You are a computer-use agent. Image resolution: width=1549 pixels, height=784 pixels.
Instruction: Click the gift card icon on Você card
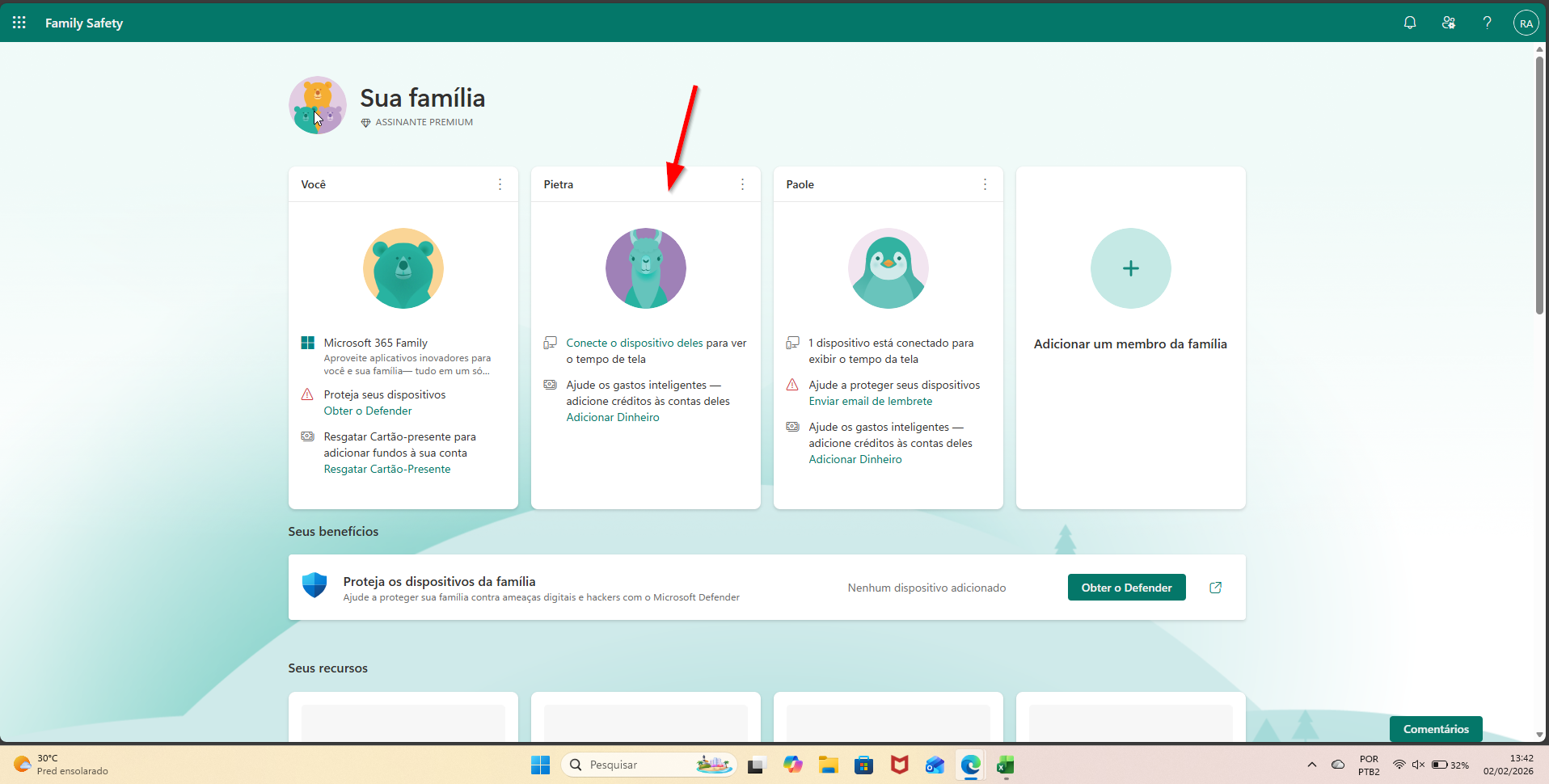tap(307, 436)
